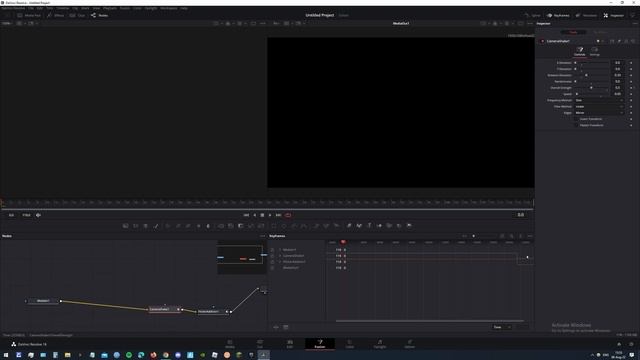
Task: Open the Edges dropdown
Action: pos(599,113)
